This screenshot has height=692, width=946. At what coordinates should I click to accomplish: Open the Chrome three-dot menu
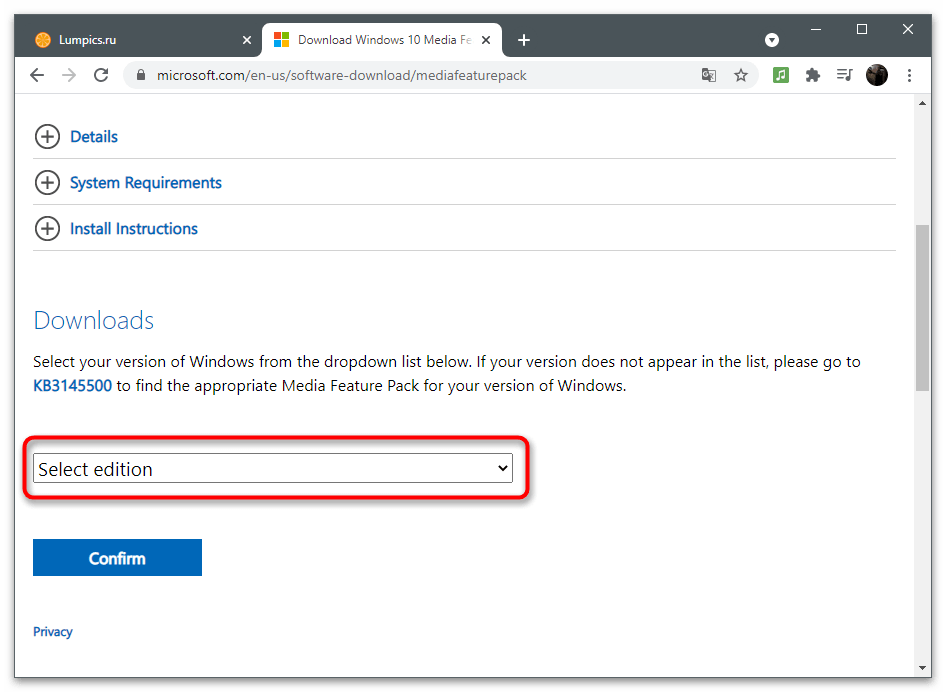pyautogui.click(x=909, y=75)
